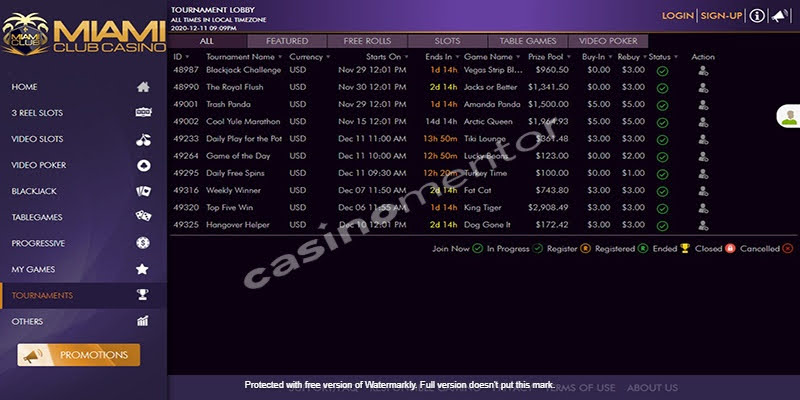Sort by the ID column arrow
800x400 pixels.
coord(187,57)
